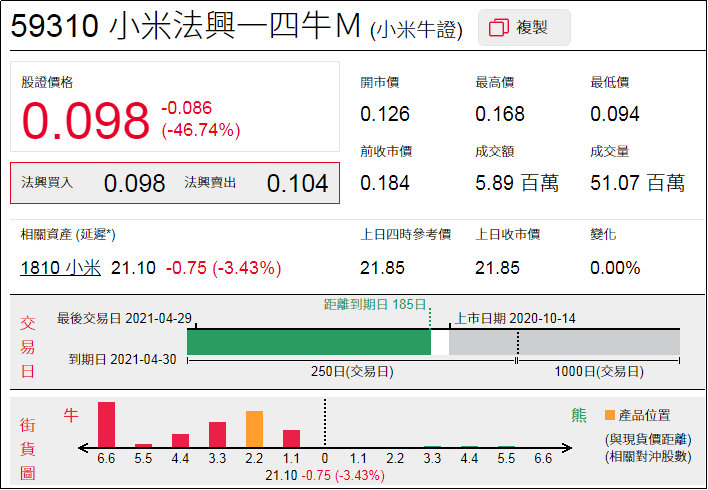Click the (小米牛證) subtitle text

(416, 32)
